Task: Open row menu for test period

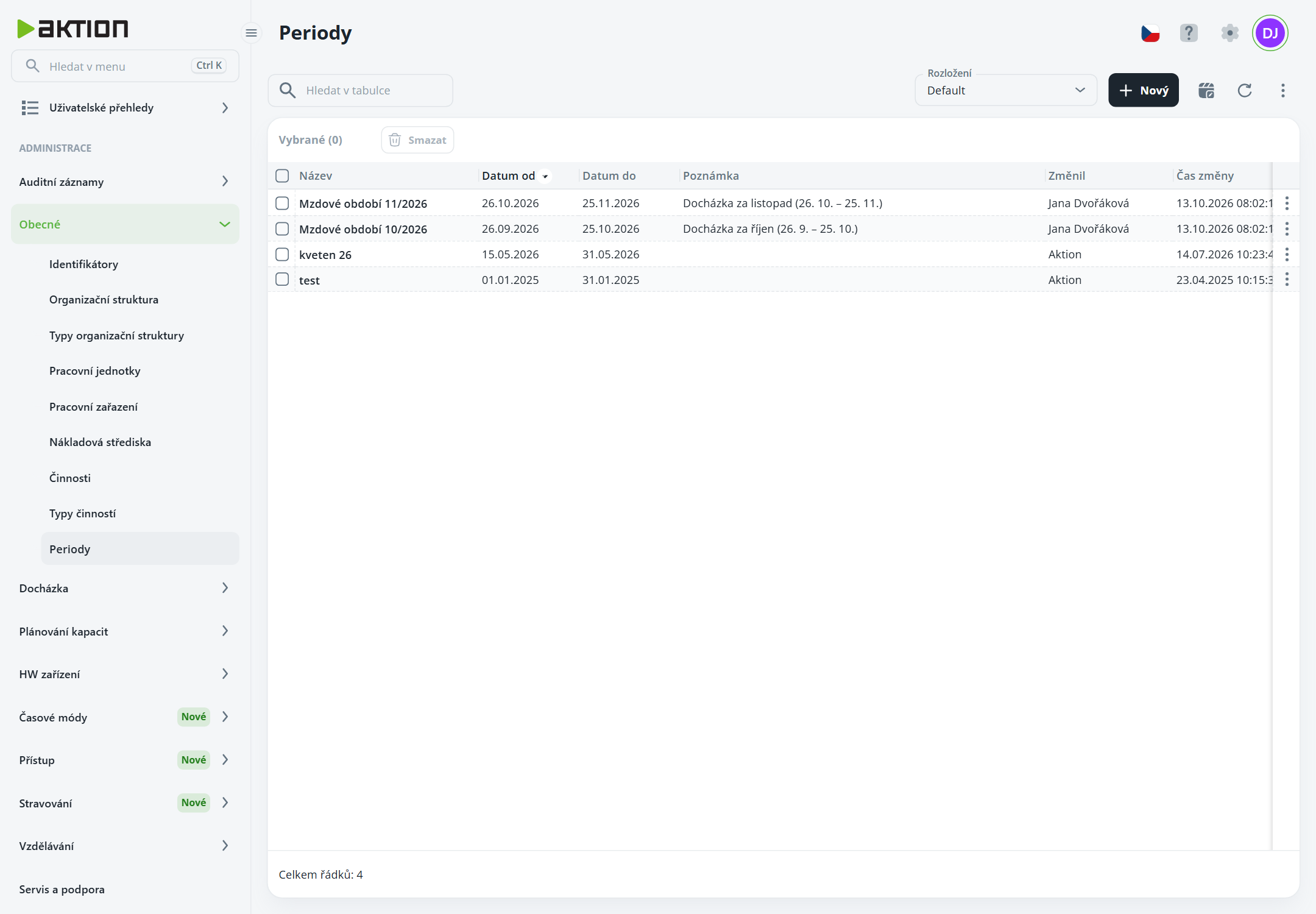Action: coord(1287,280)
